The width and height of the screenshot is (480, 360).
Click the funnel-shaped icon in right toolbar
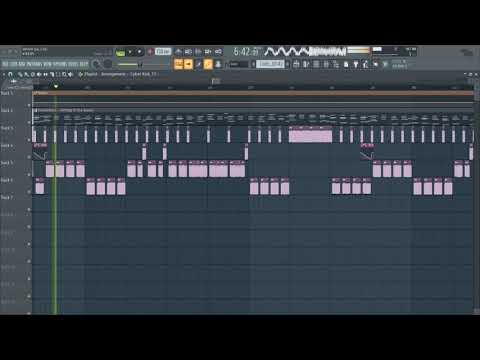(x=355, y=64)
